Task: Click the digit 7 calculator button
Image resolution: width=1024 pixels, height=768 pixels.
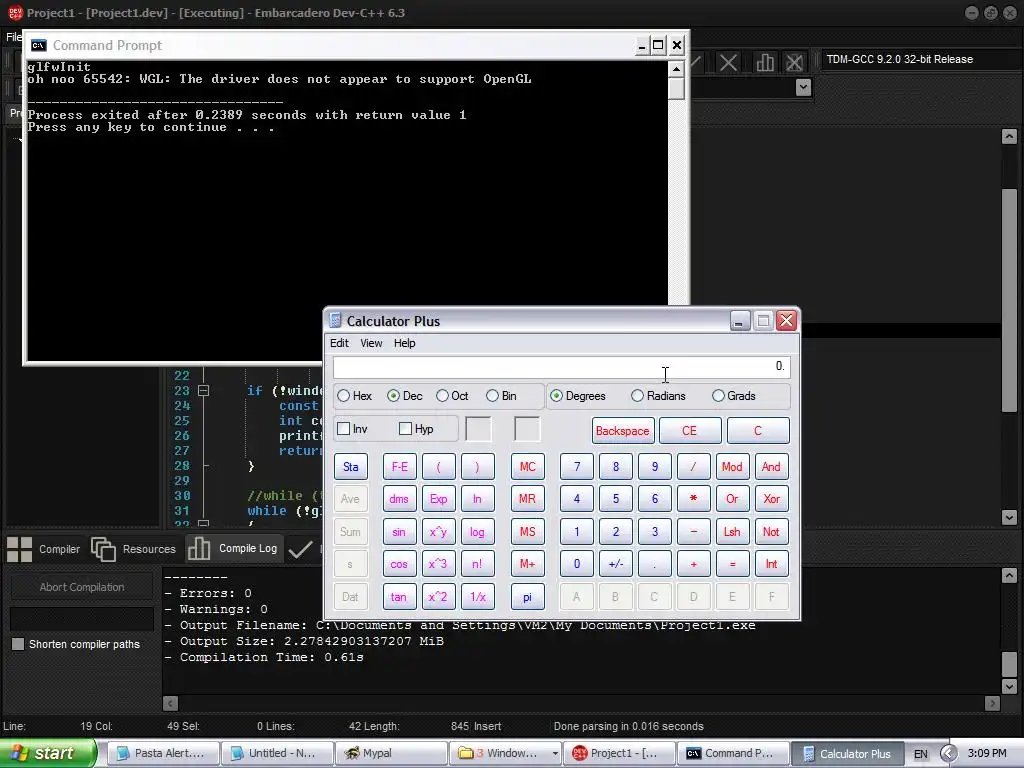Action: [x=577, y=467]
